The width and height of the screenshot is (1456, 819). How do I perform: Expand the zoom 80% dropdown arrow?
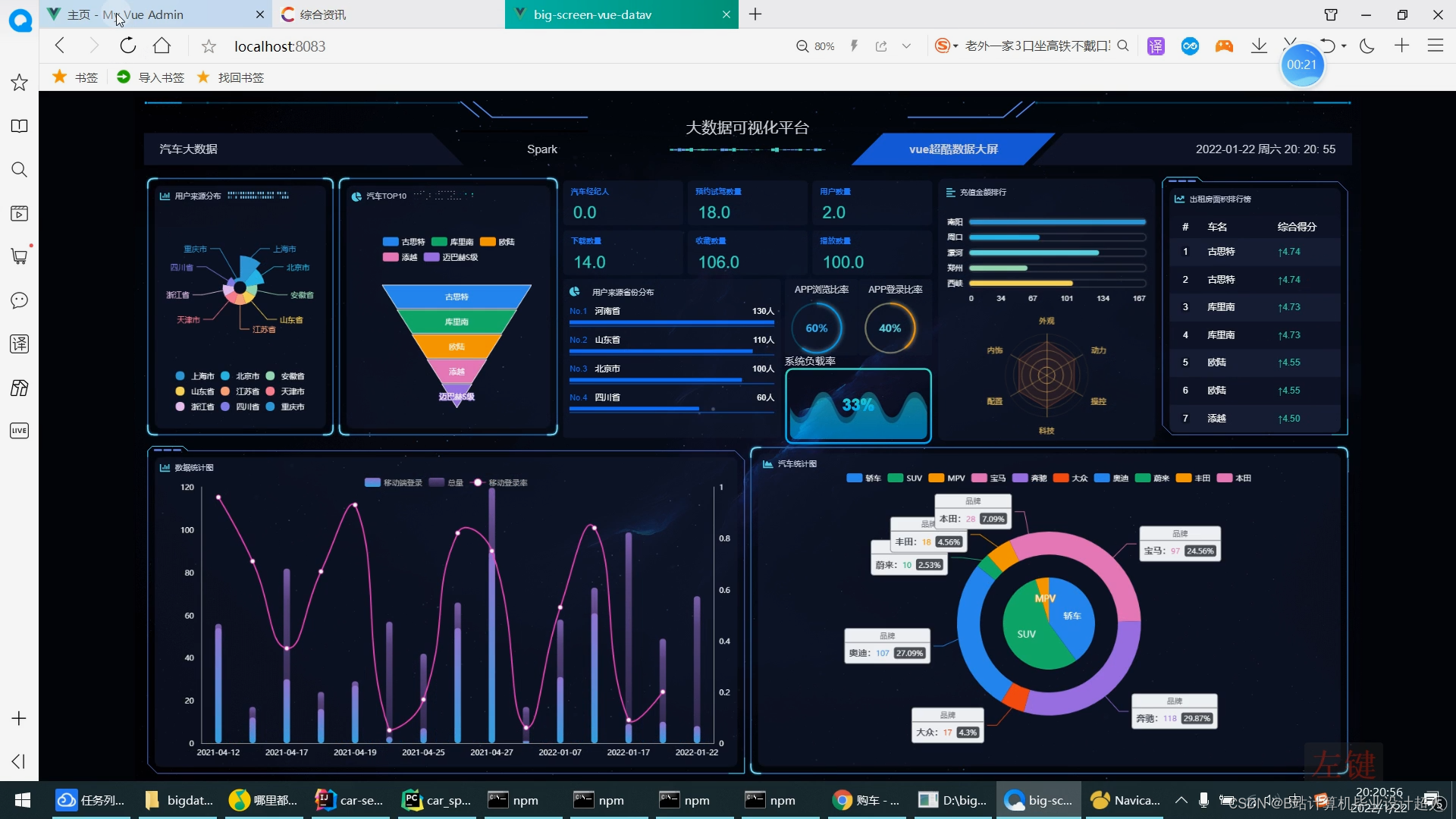point(906,46)
